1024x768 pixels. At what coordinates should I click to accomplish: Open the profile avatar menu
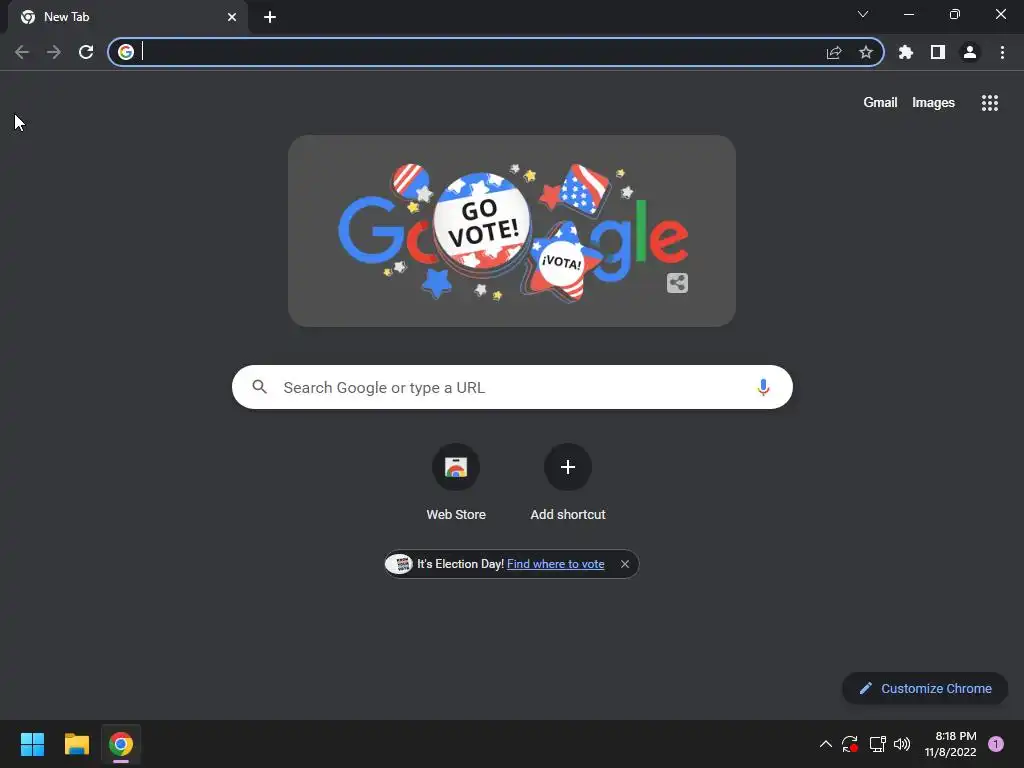970,52
